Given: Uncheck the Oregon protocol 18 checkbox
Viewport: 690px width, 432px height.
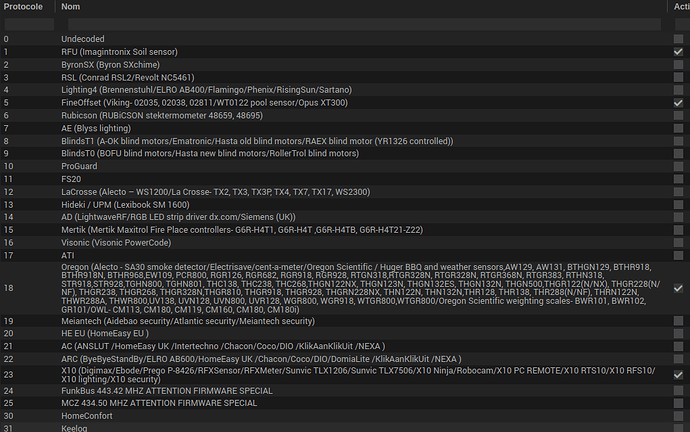Looking at the screenshot, I should tap(678, 288).
